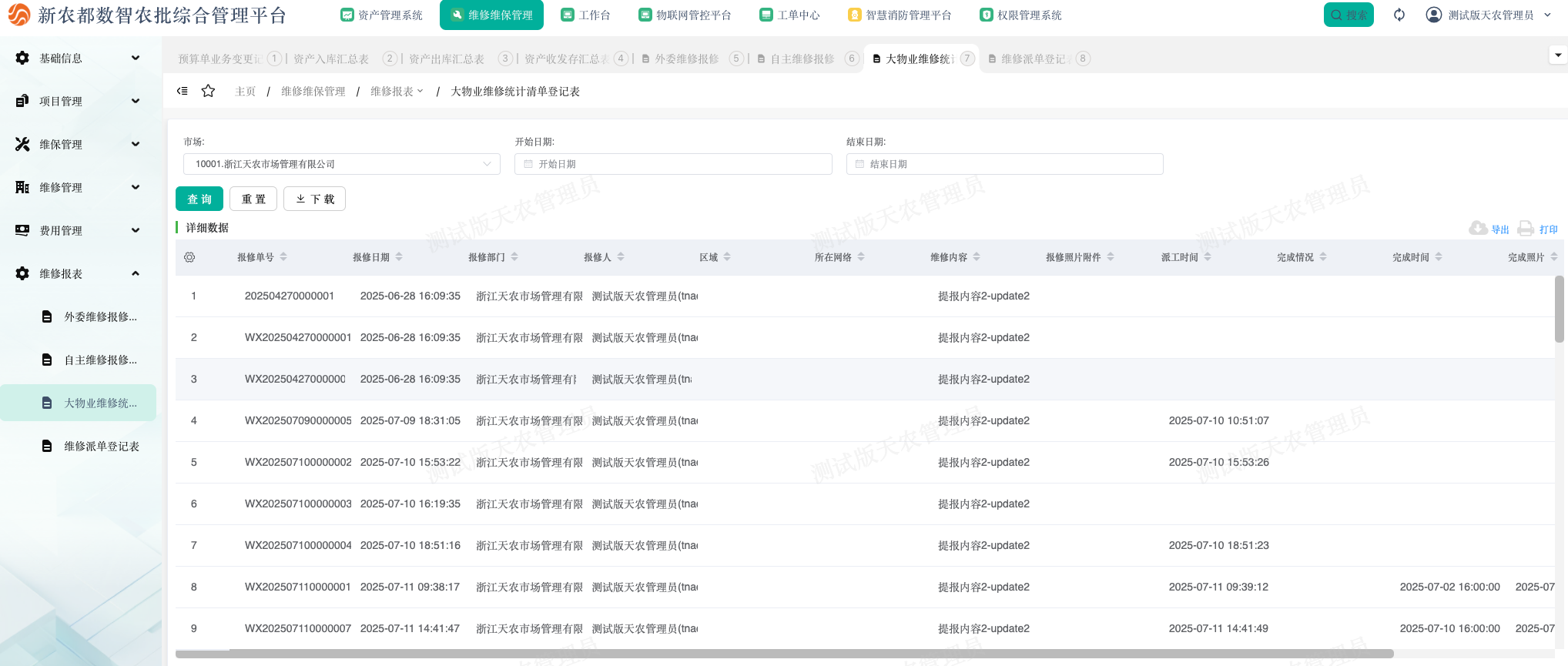Click the printer icon to print
The width and height of the screenshot is (1568, 666).
[1525, 229]
